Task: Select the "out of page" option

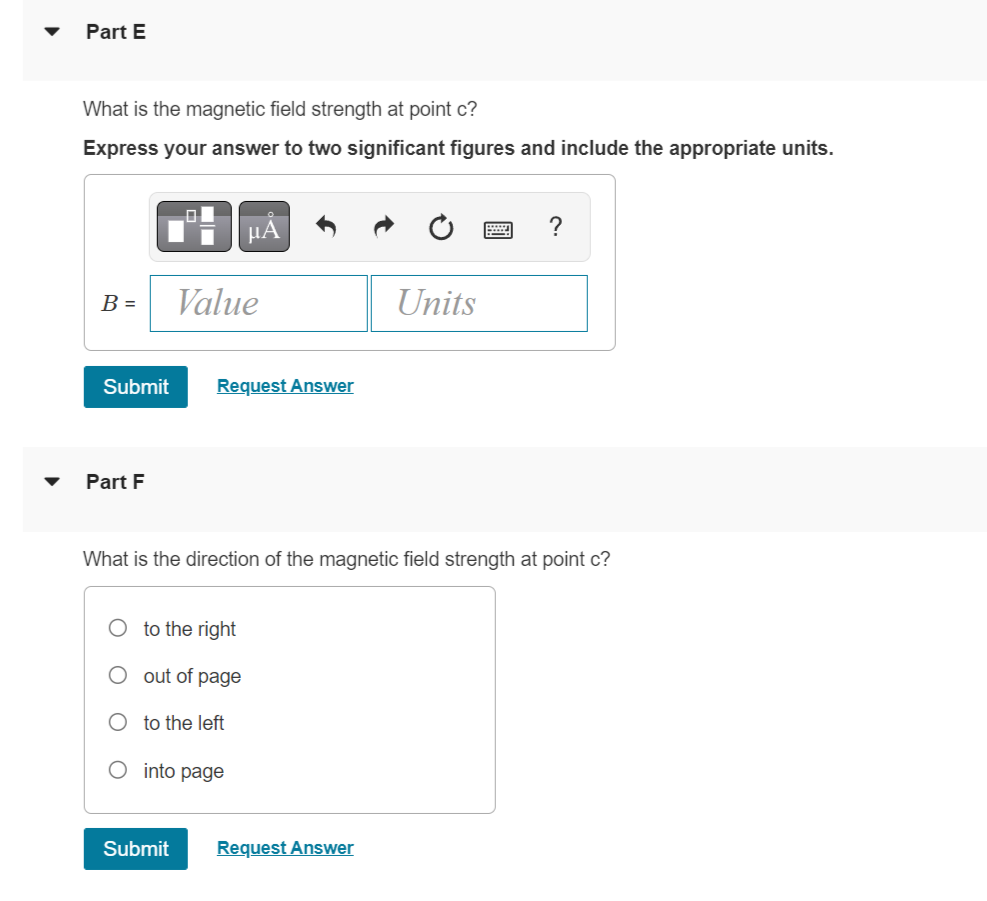Action: (119, 676)
